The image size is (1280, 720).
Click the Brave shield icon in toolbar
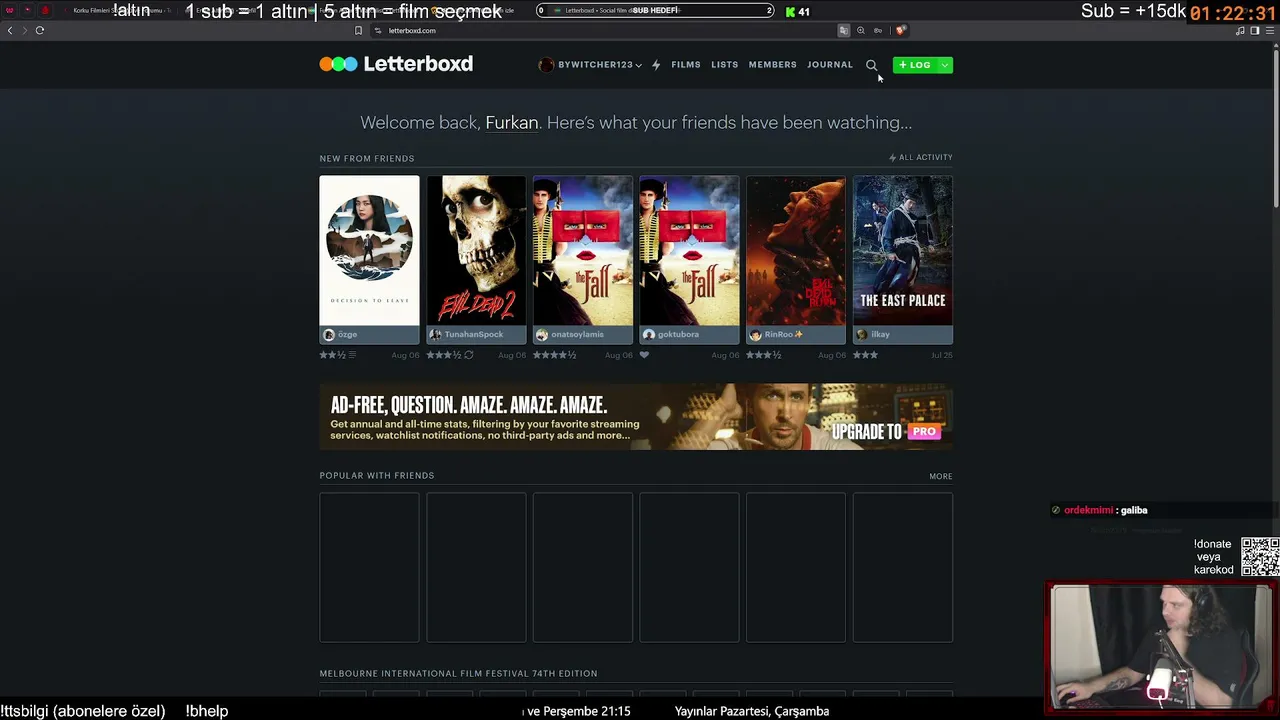pos(900,31)
